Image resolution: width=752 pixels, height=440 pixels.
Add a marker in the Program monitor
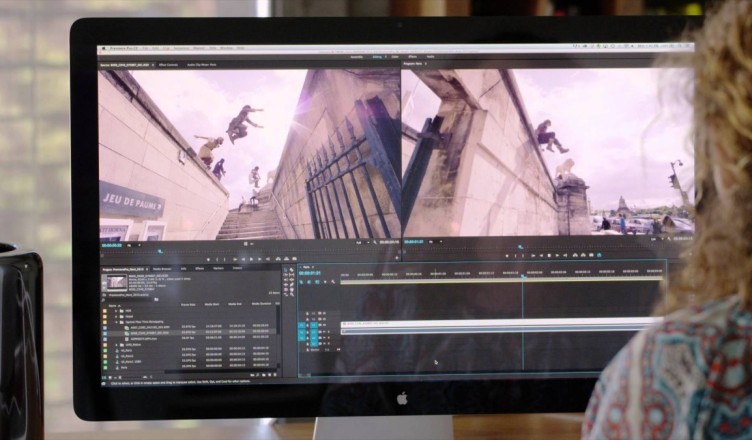507,255
